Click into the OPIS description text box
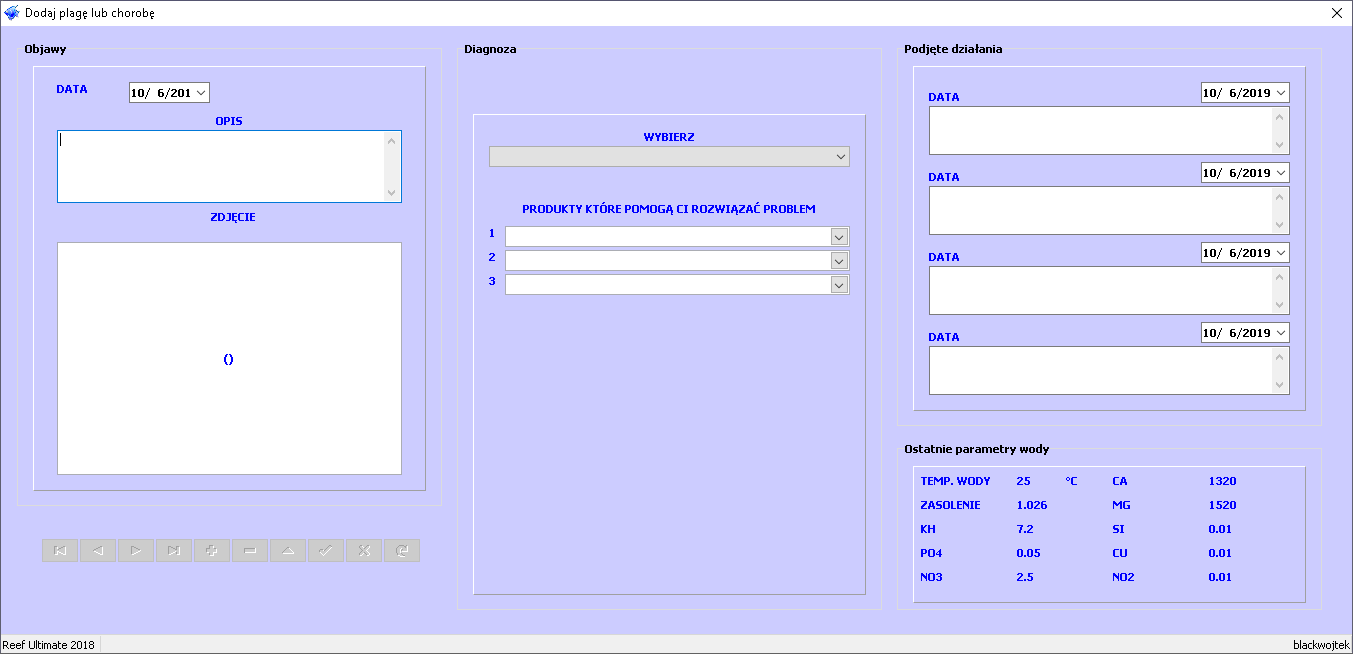 (x=220, y=166)
